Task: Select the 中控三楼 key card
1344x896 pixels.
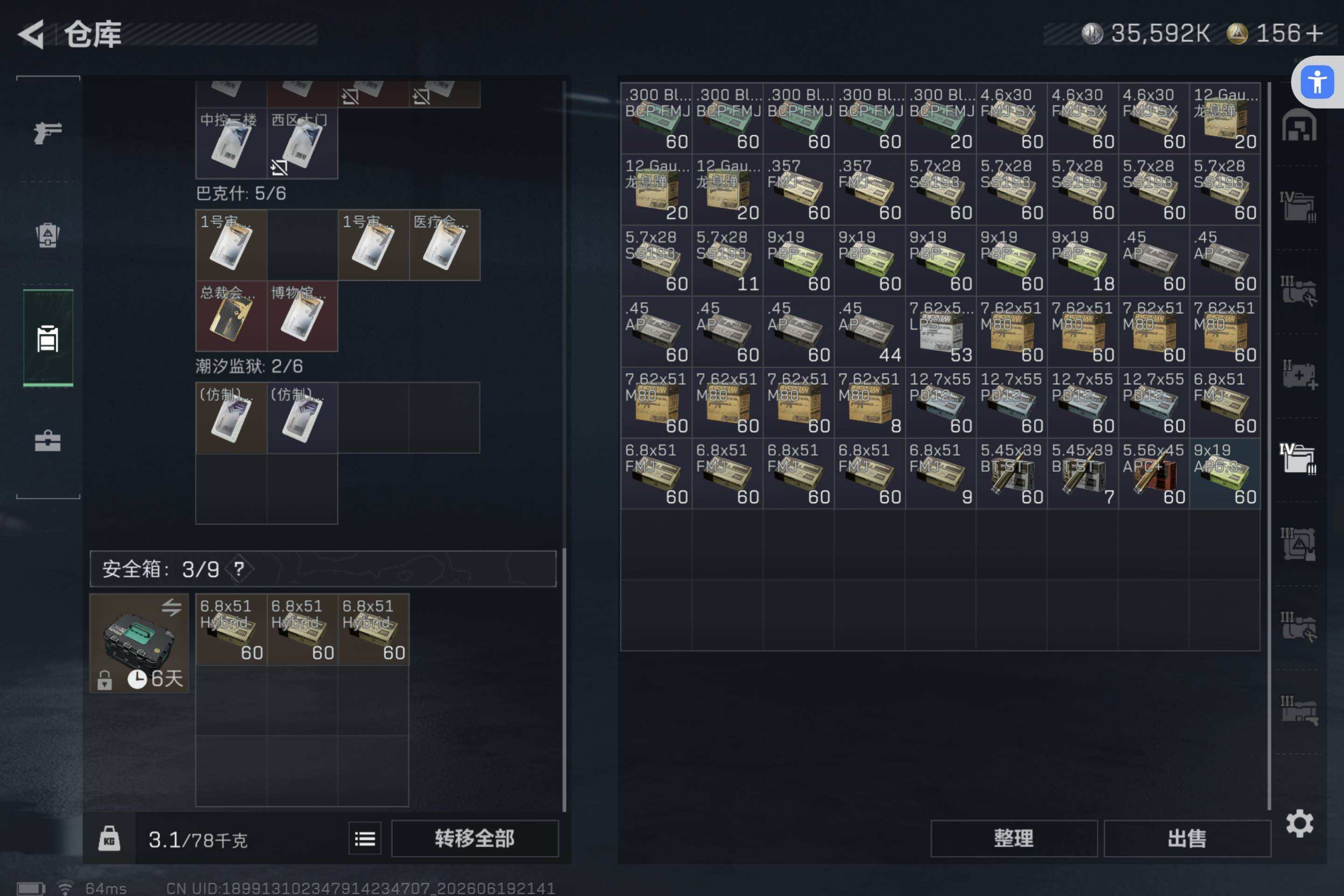Action: (231, 143)
